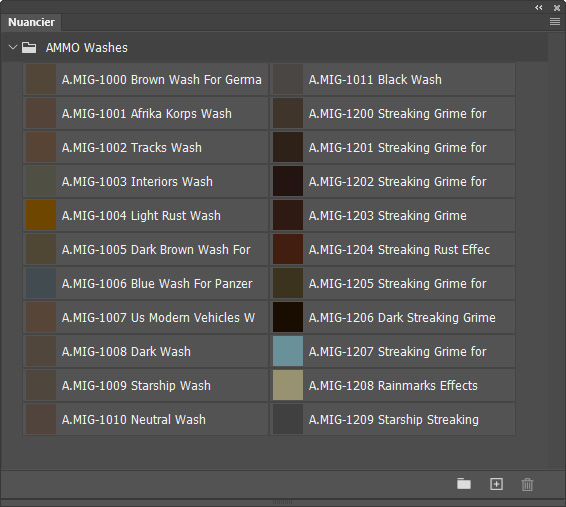
Task: Select the text "A.MIG-1201 Streaking Grime for"
Action: pyautogui.click(x=397, y=147)
